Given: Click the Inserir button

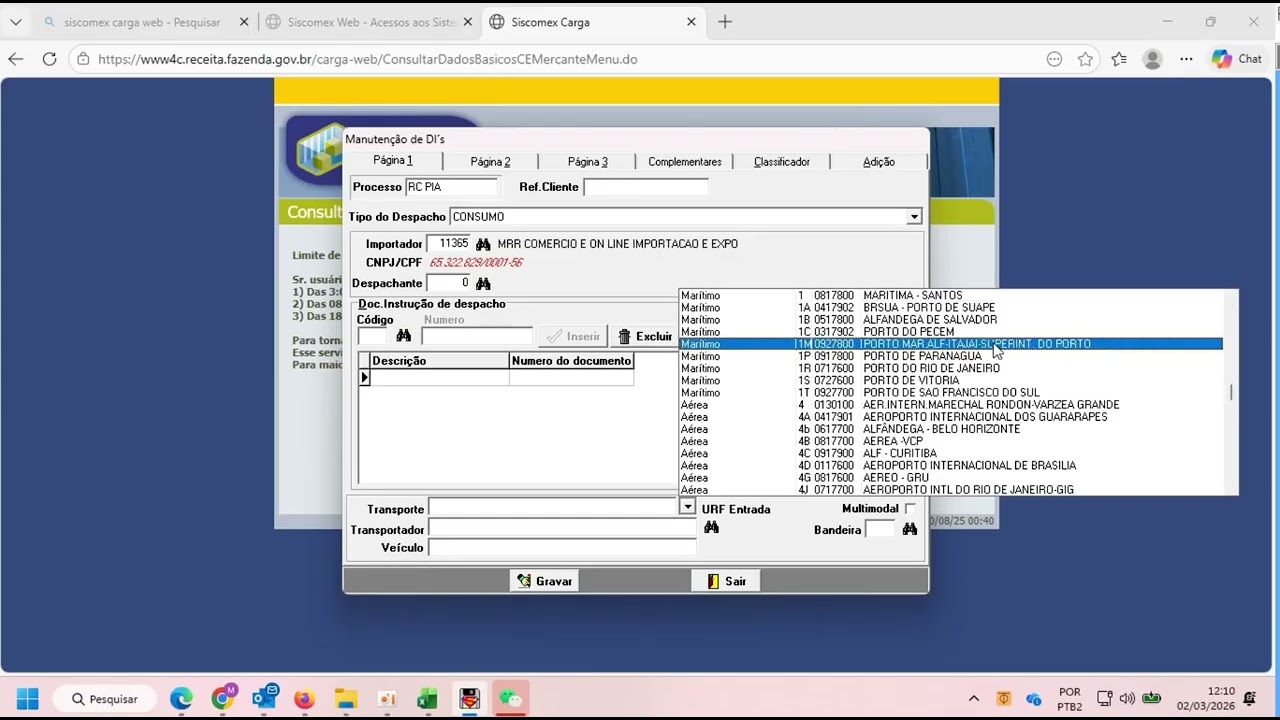Looking at the screenshot, I should (572, 337).
